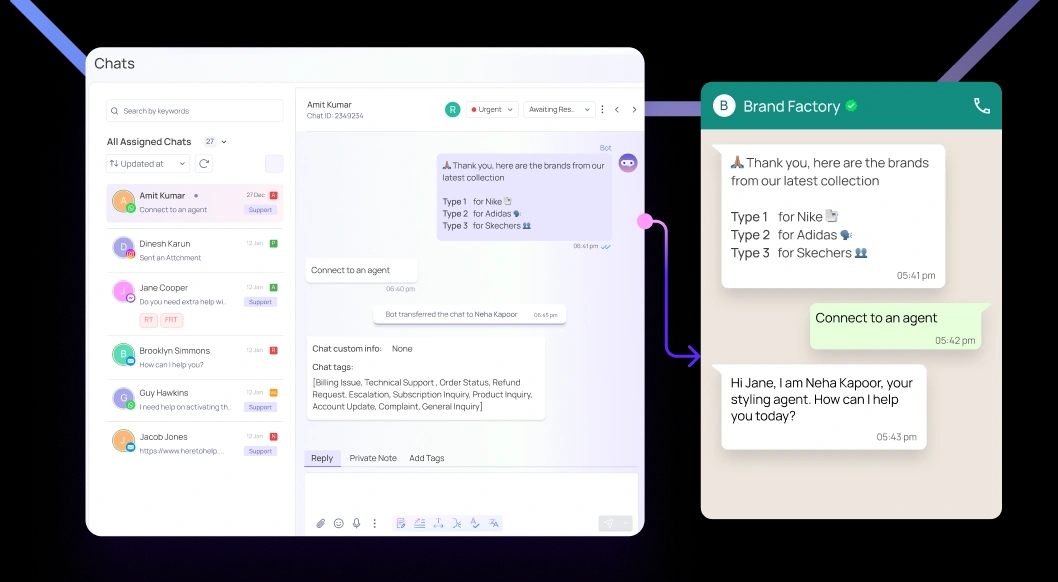This screenshot has width=1058, height=582.
Task: Open the translate icon in the reply toolbar
Action: point(493,523)
